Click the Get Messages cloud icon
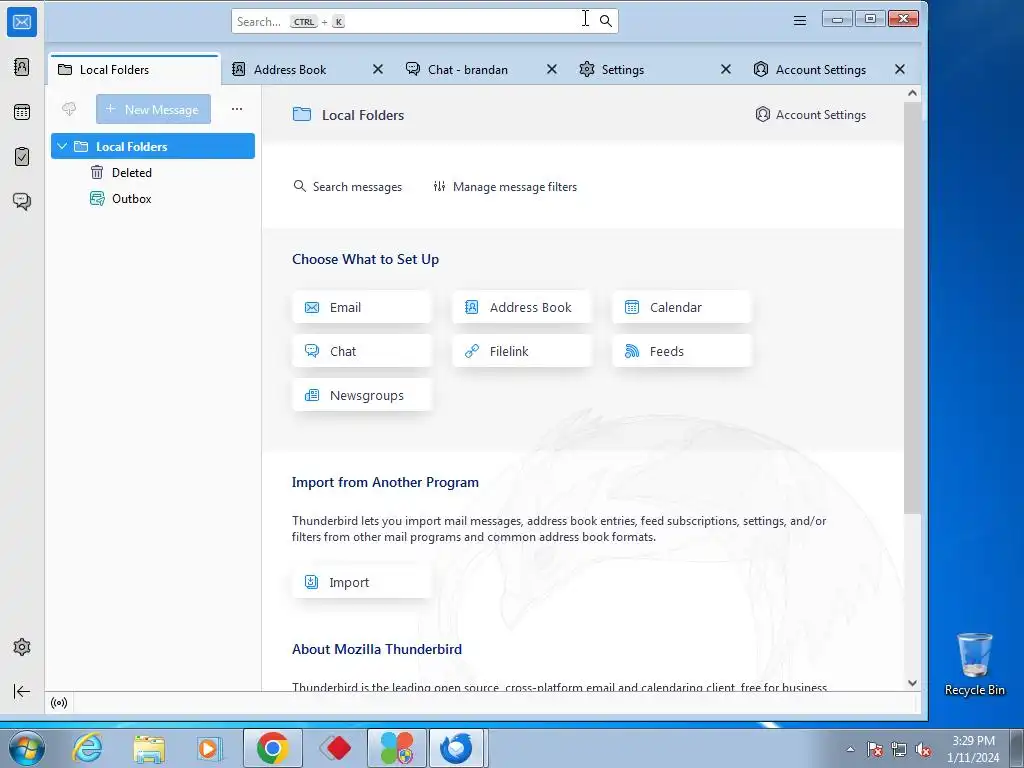Screen dimensions: 1024x768 (69, 109)
